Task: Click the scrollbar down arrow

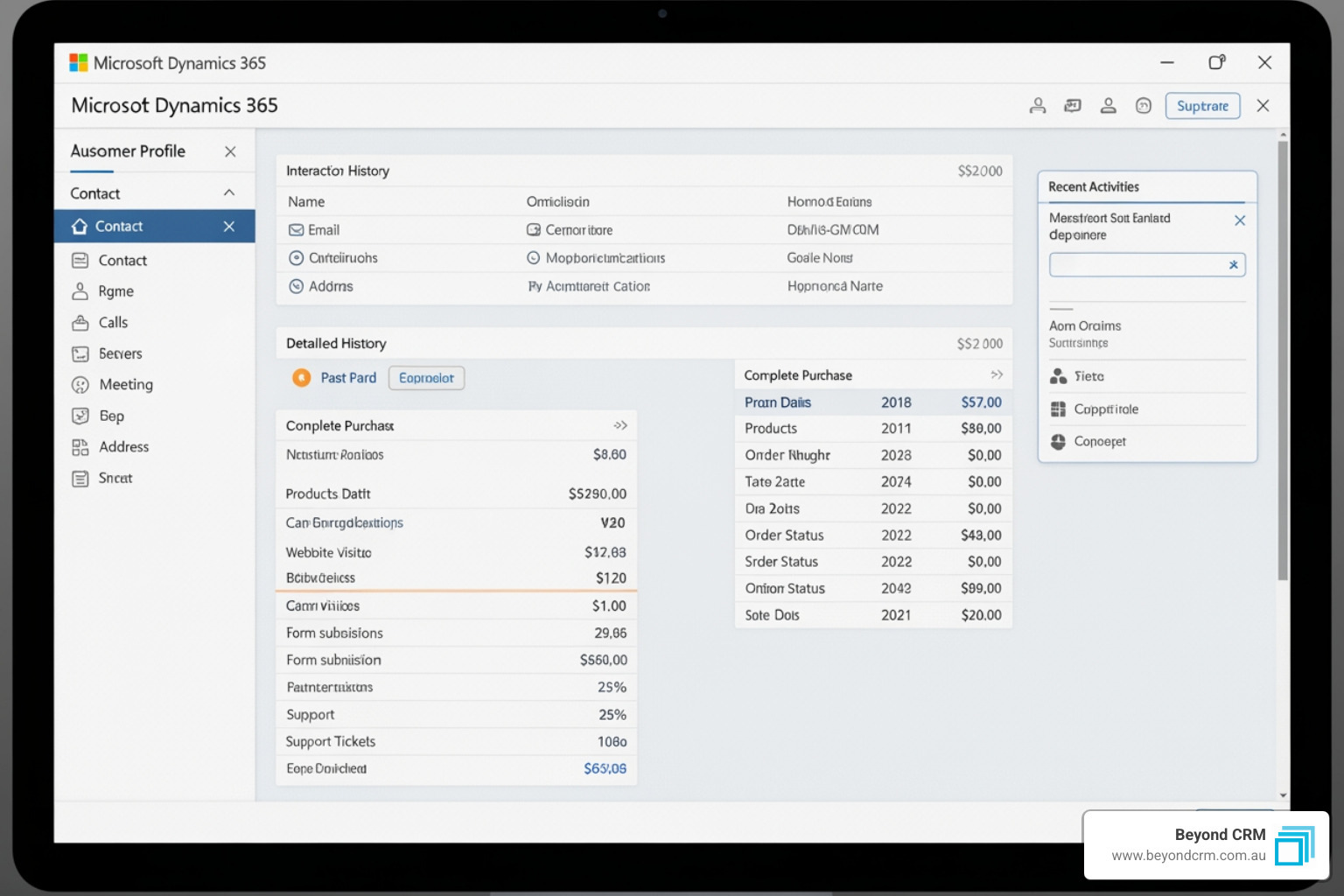Action: pyautogui.click(x=1283, y=795)
